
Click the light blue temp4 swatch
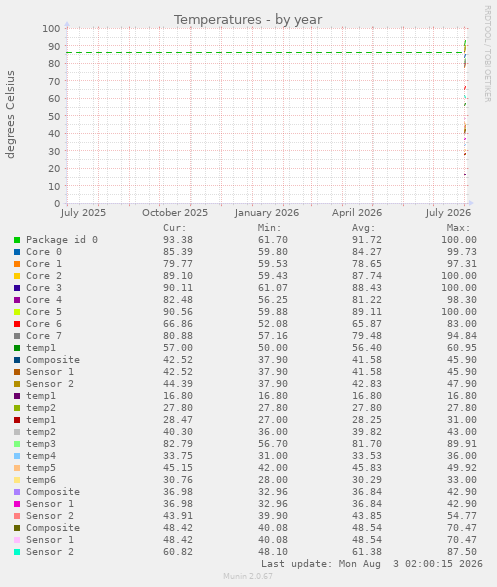tap(17, 456)
